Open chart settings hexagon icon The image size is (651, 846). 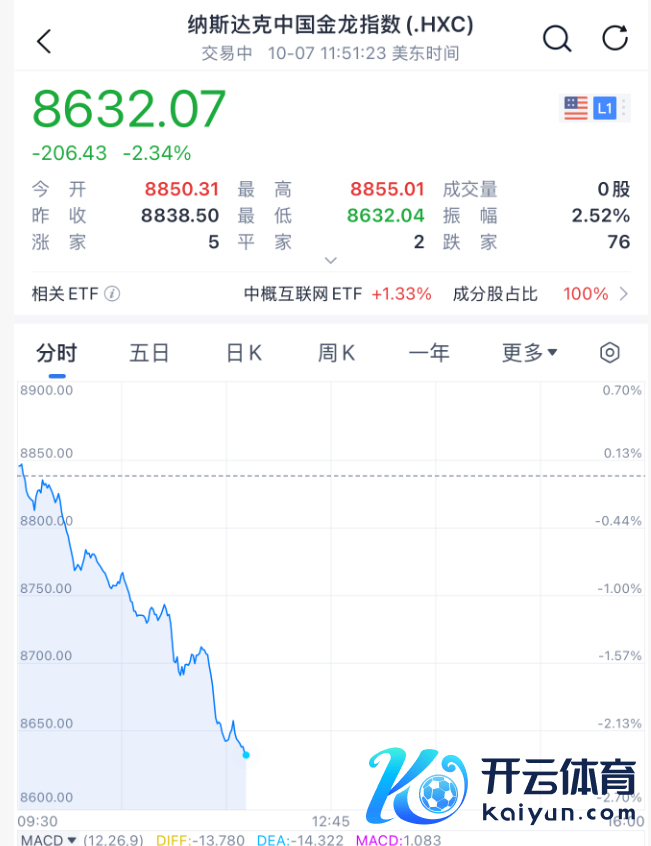click(x=609, y=352)
